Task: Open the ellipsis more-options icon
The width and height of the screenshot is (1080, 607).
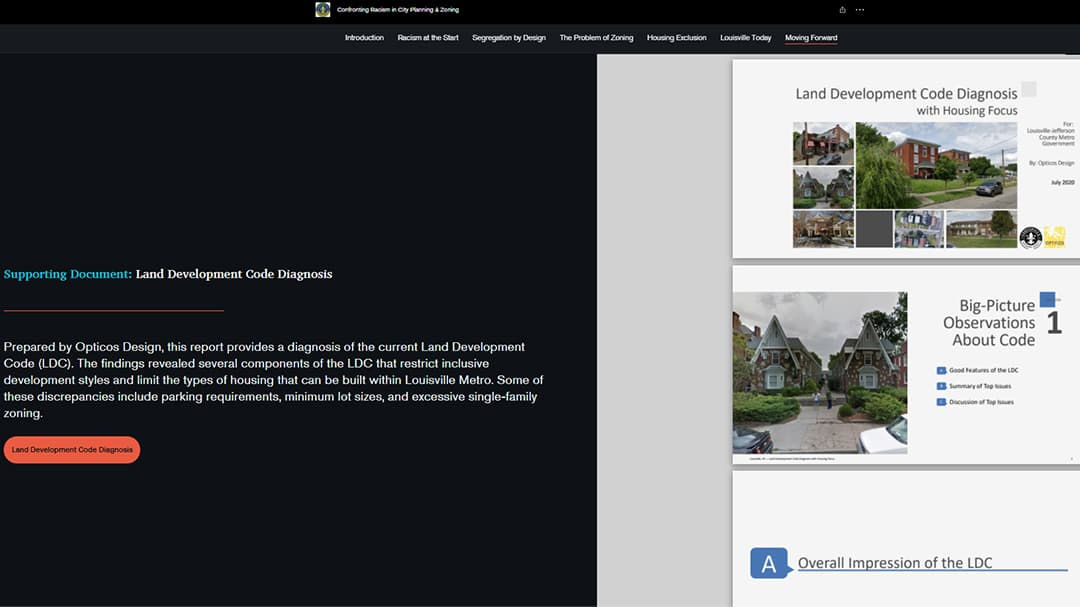Action: [x=858, y=9]
